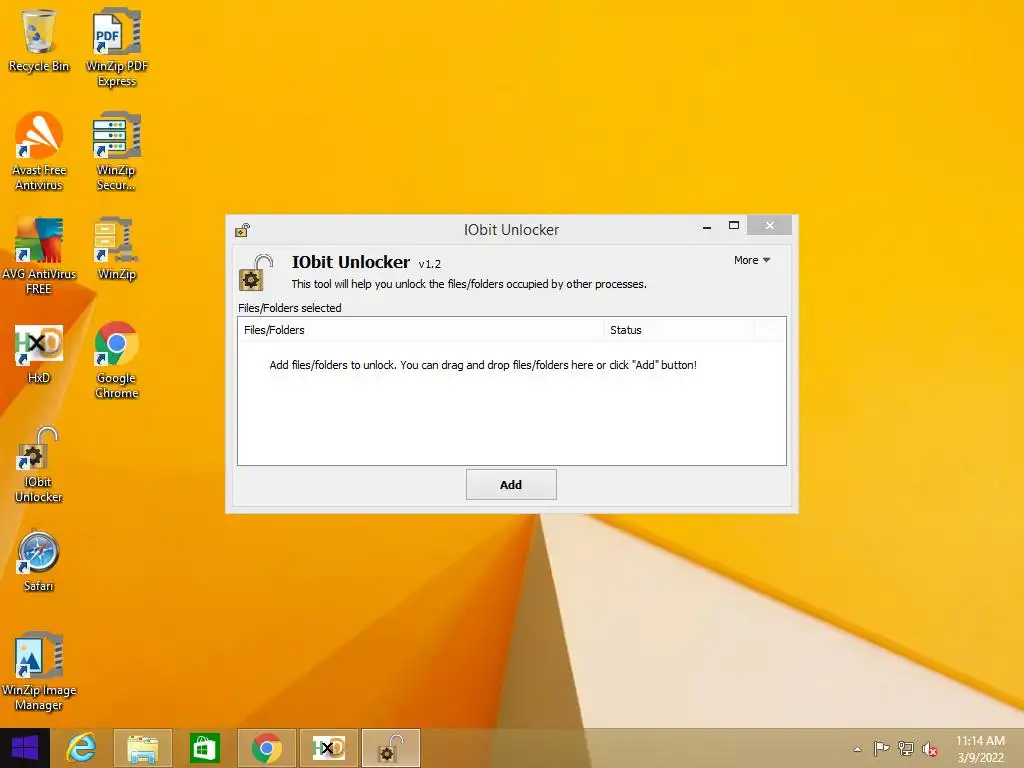Screen dimensions: 1024x768
Task: Select the Safari desktop shortcut
Action: pyautogui.click(x=39, y=561)
